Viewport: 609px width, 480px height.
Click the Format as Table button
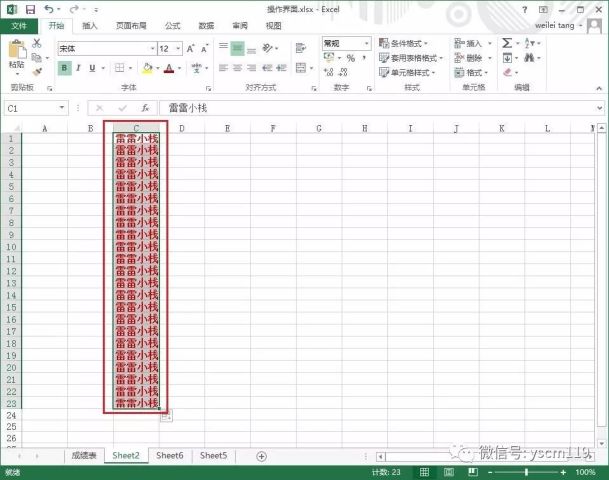point(411,58)
